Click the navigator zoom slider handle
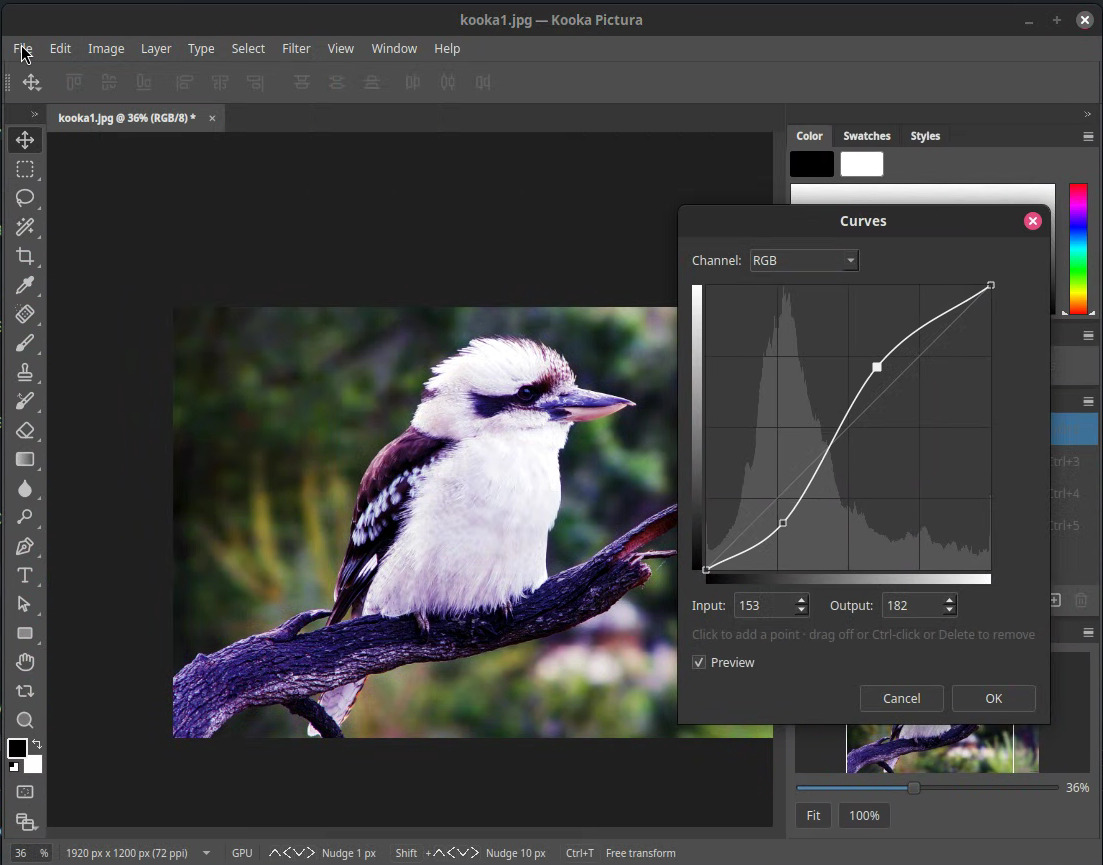 click(x=913, y=788)
